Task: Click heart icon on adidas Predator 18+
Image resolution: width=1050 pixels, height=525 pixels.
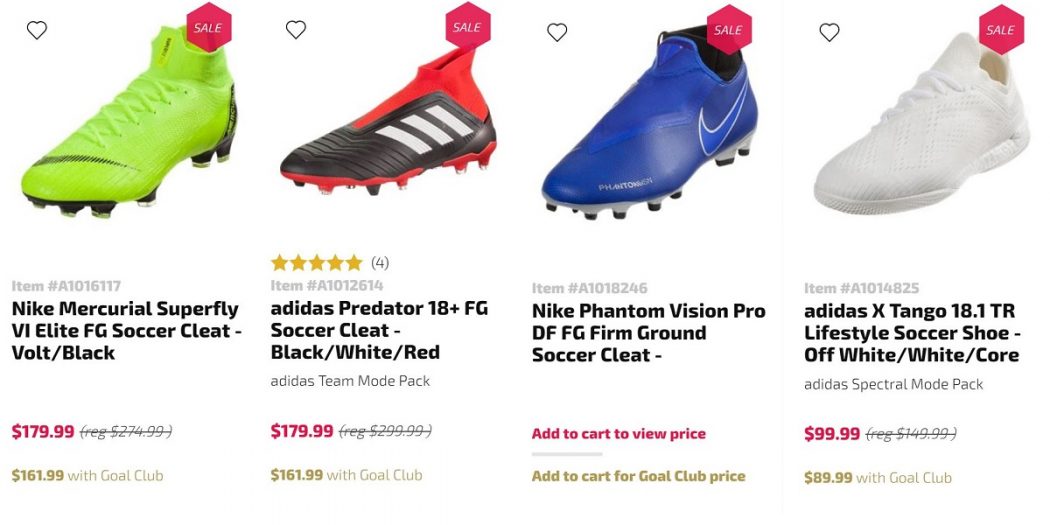Action: tap(296, 30)
